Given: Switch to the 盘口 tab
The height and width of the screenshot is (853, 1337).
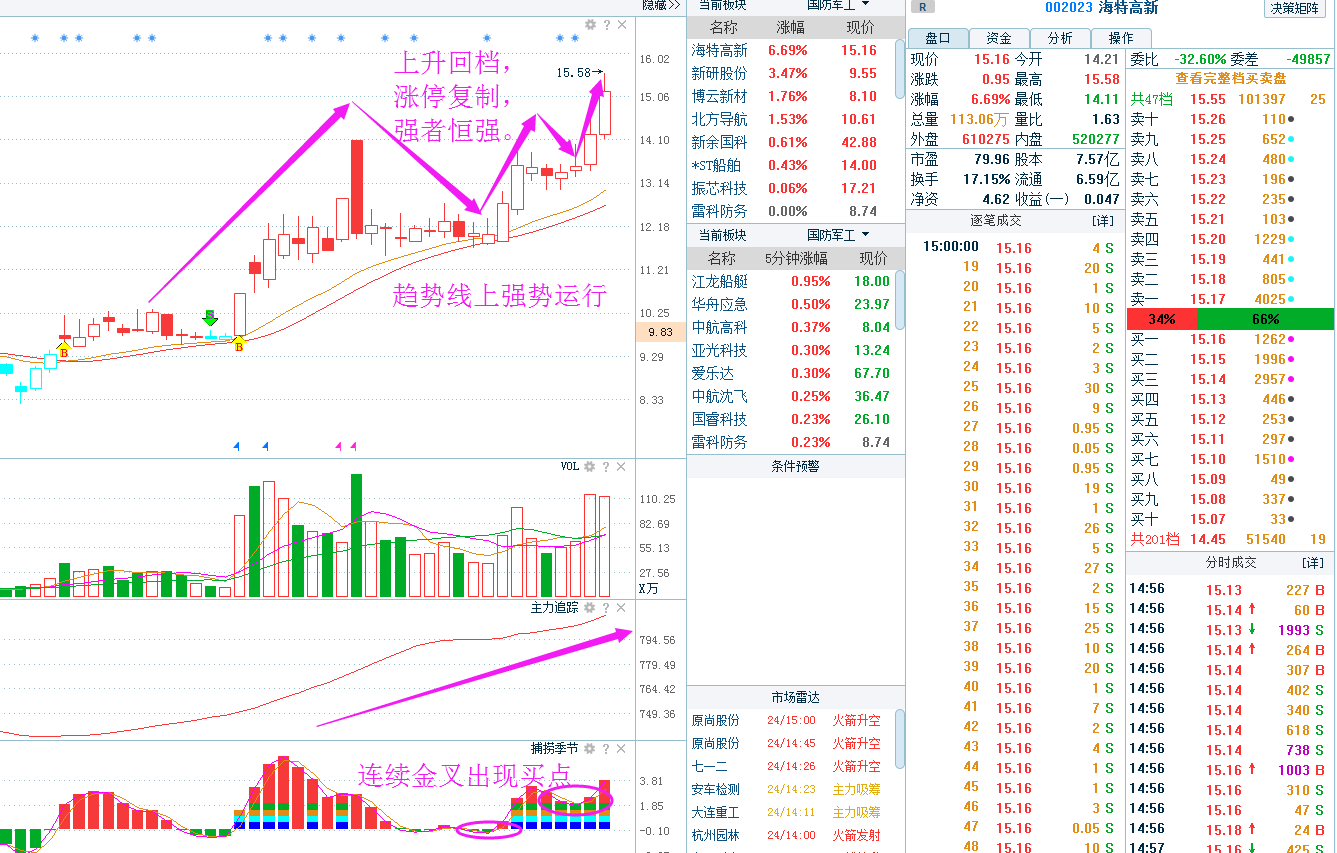Looking at the screenshot, I should point(938,38).
